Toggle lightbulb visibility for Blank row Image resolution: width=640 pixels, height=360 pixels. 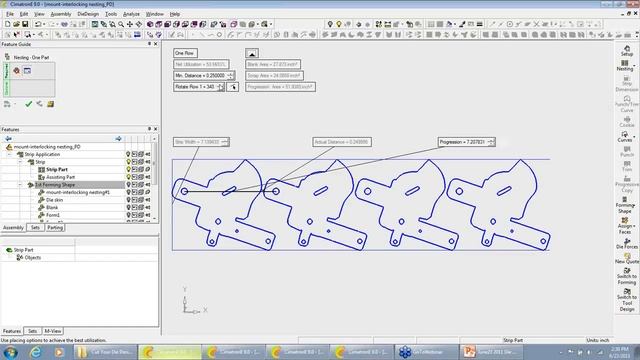pyautogui.click(x=128, y=207)
